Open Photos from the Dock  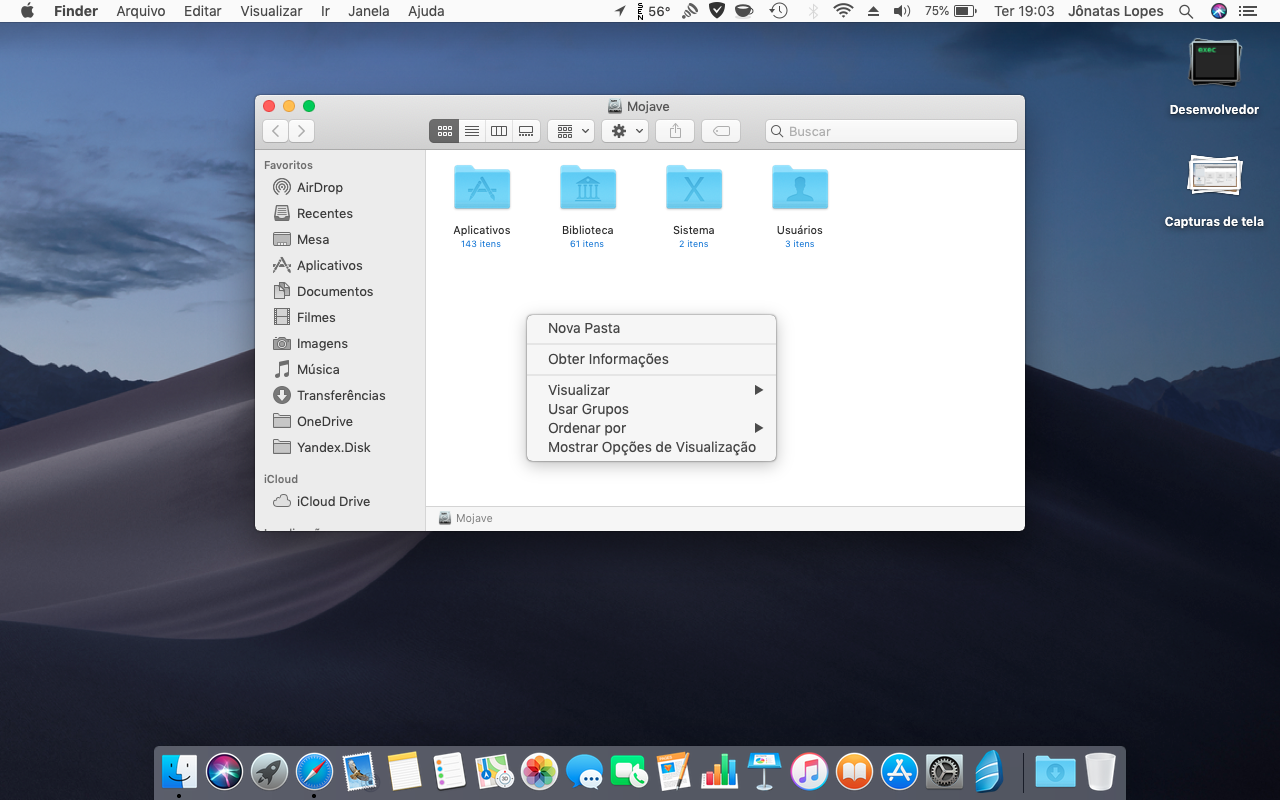(539, 772)
